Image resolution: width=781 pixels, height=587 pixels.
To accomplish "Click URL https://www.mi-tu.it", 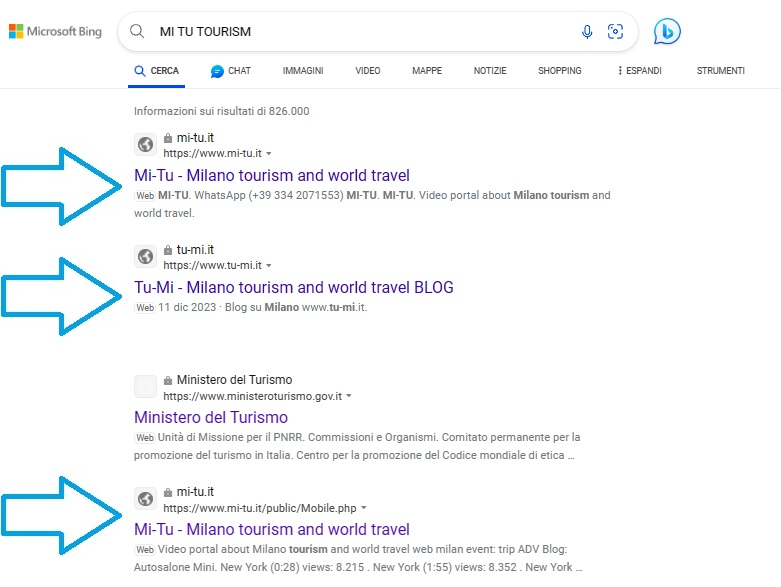I will [x=212, y=153].
